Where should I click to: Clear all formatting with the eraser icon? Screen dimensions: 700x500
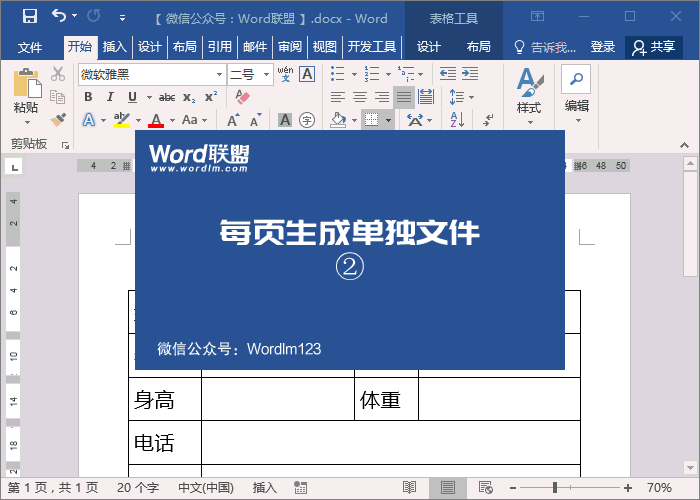click(242, 97)
